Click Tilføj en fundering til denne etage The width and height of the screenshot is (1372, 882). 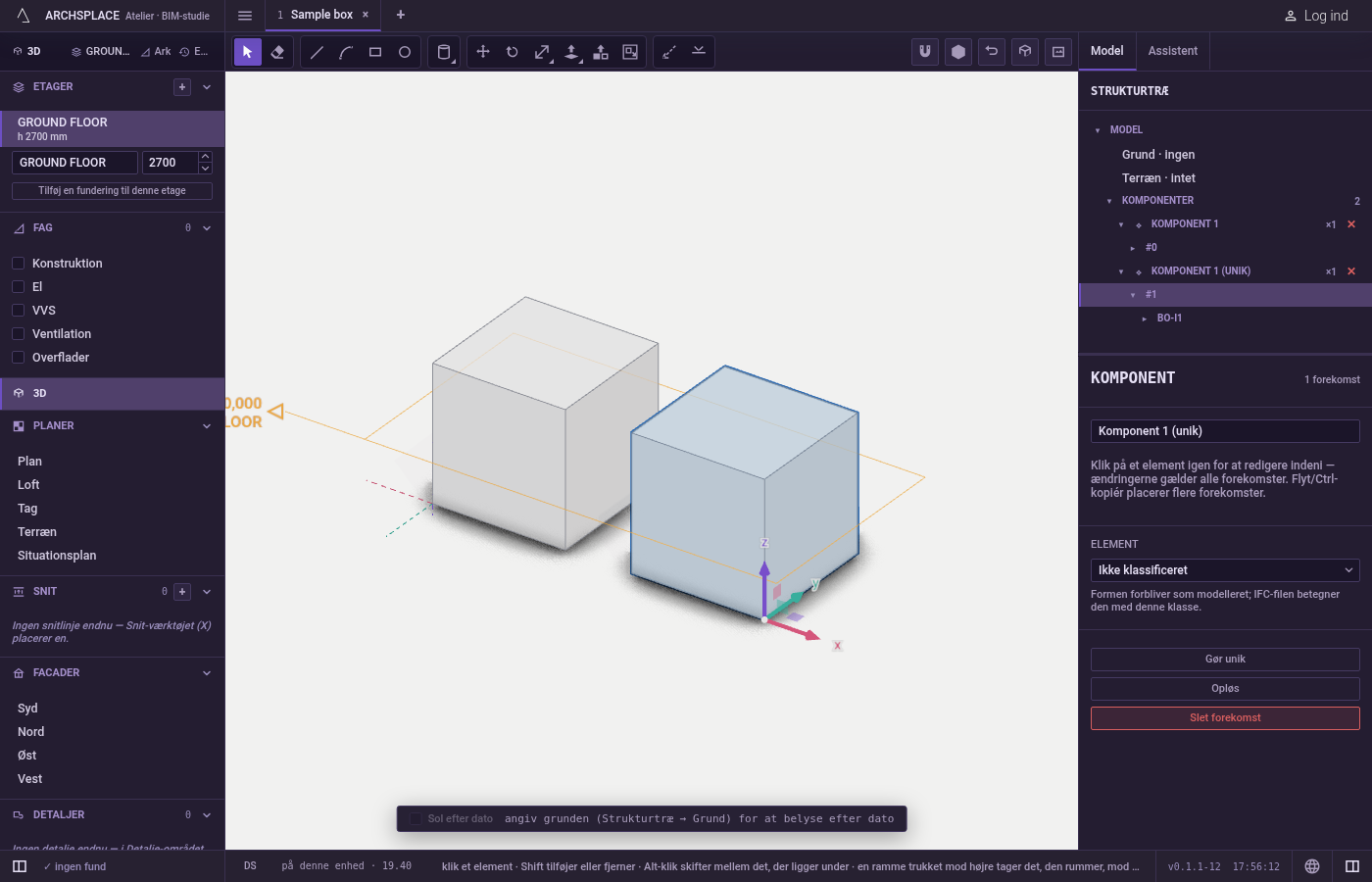112,191
